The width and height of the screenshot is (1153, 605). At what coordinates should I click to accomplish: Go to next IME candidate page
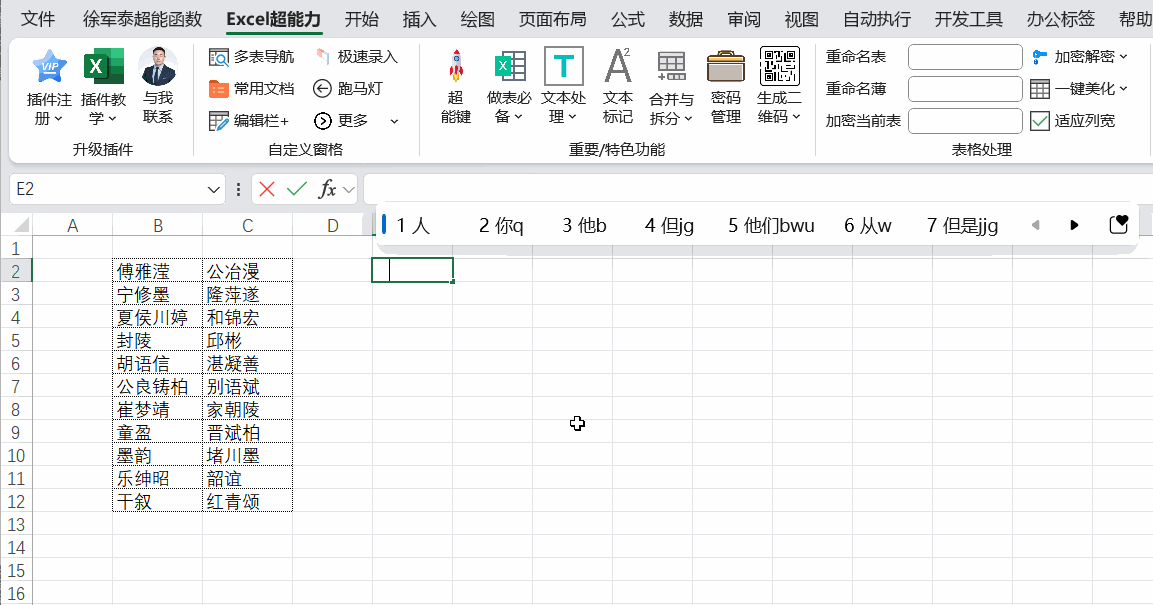click(x=1074, y=225)
